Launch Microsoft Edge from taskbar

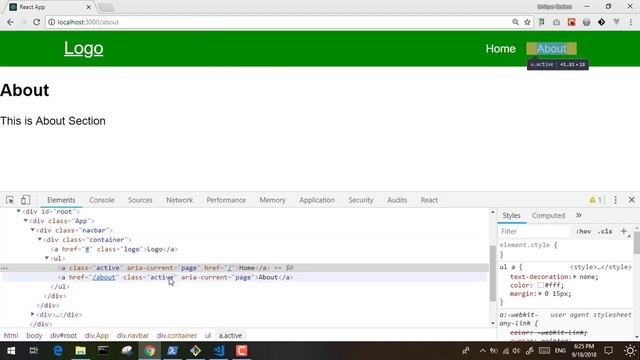point(58,351)
